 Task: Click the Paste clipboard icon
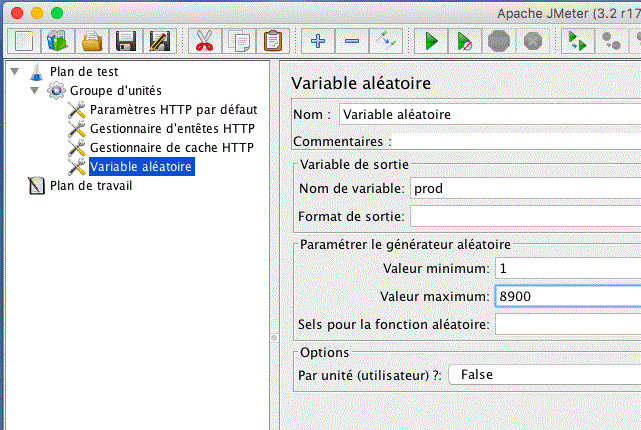pos(273,41)
